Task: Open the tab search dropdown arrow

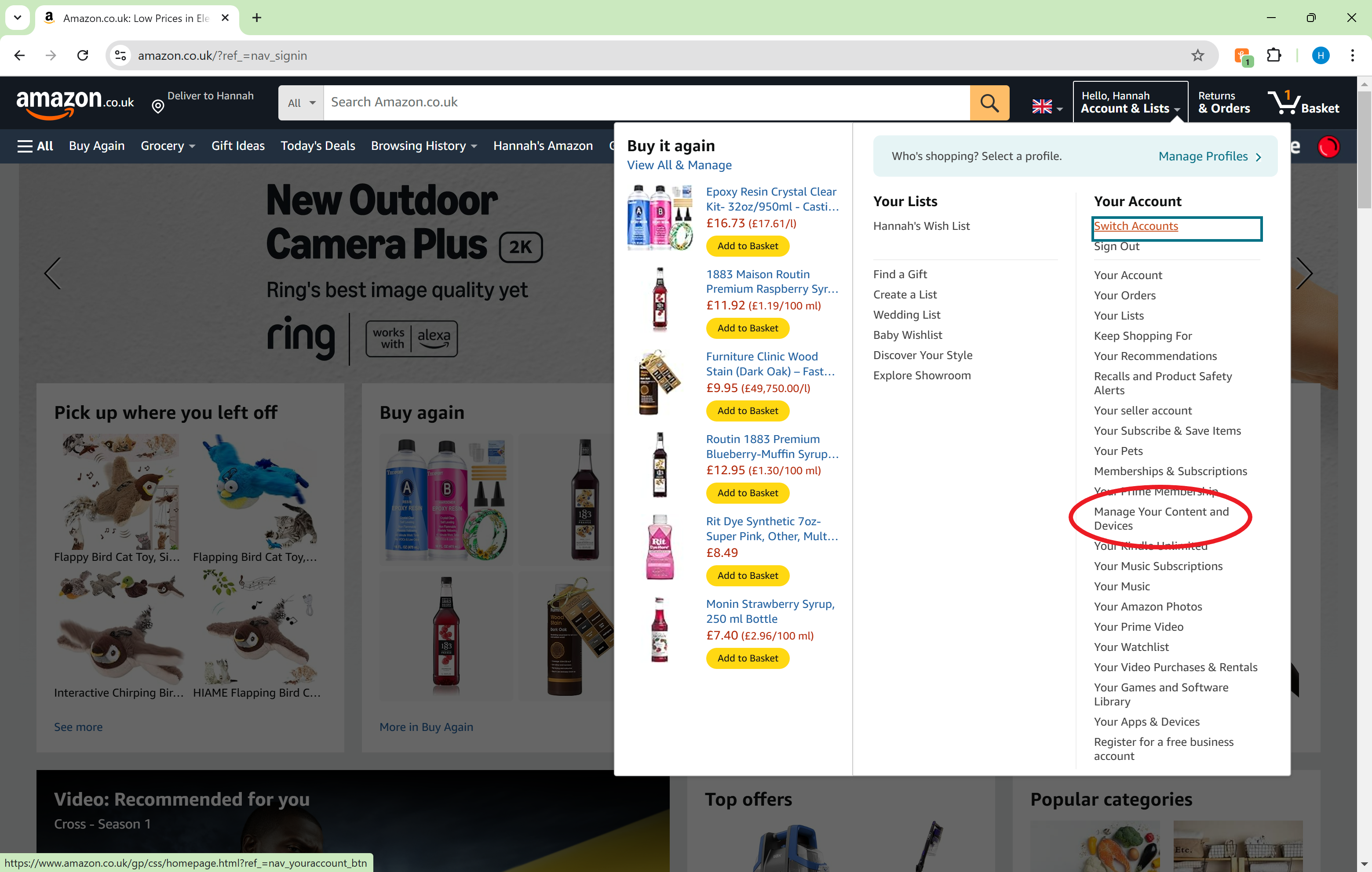Action: coord(17,18)
